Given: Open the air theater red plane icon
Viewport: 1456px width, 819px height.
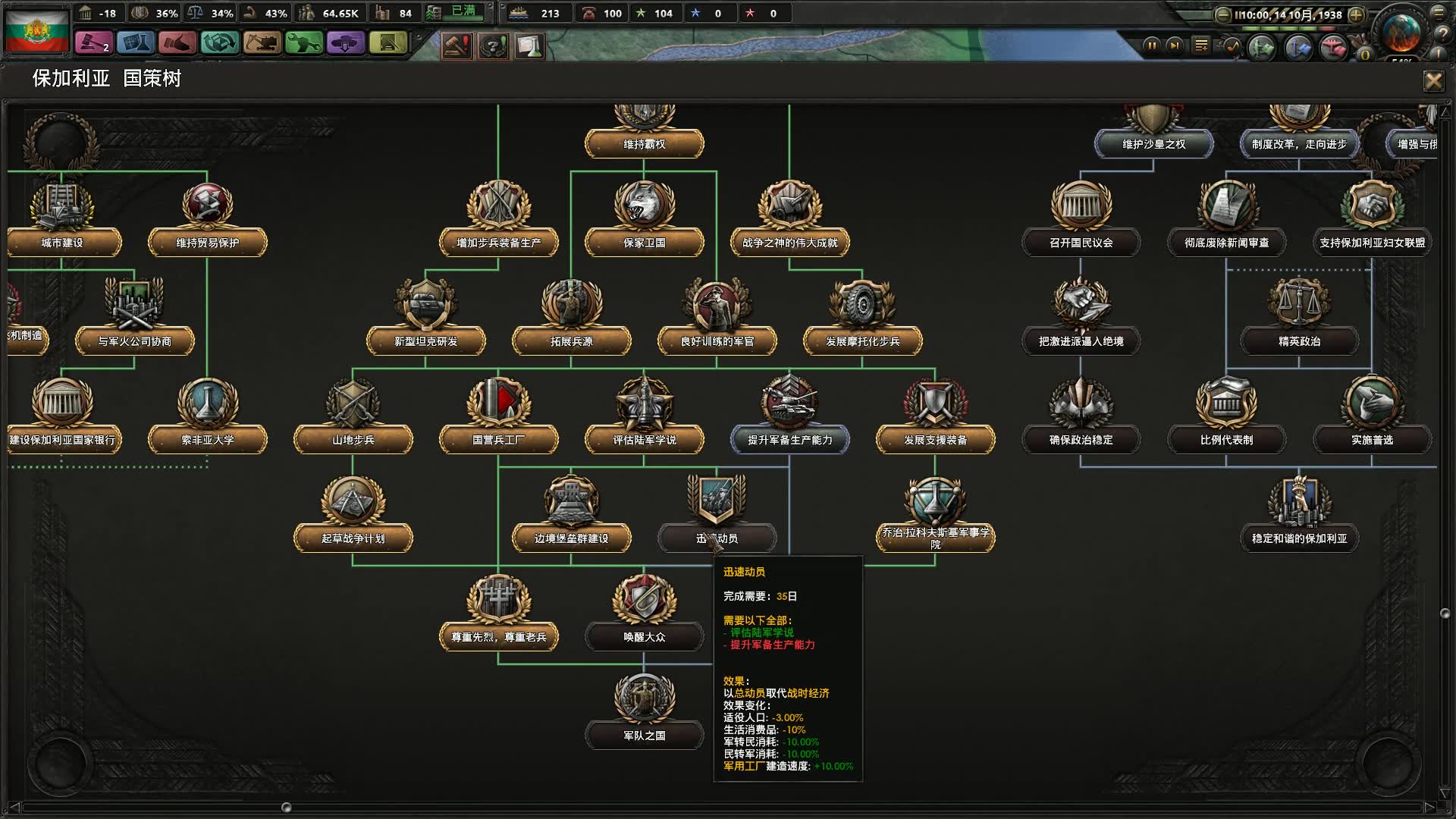Looking at the screenshot, I should tap(1333, 48).
